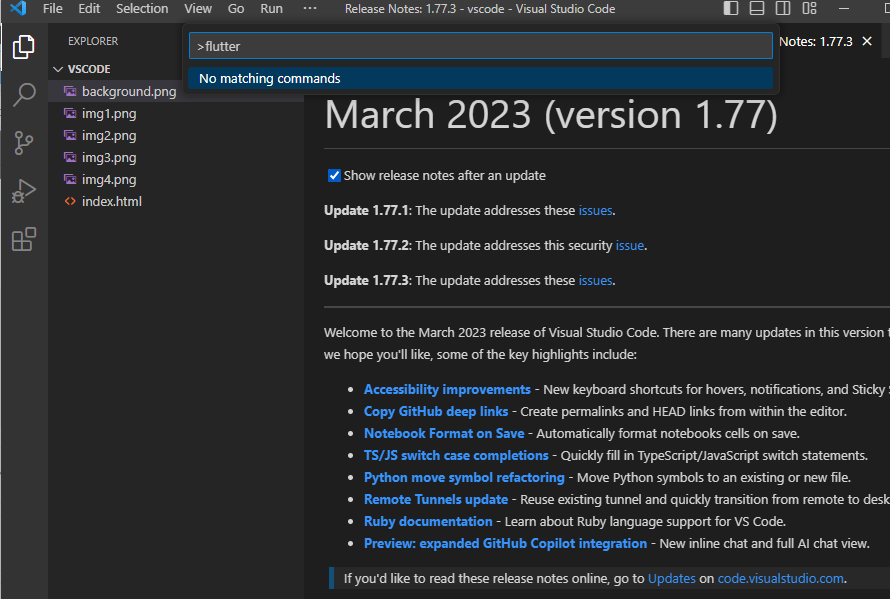Follow the security issue link for Update 1.77.2
The width and height of the screenshot is (890, 599).
pos(629,245)
